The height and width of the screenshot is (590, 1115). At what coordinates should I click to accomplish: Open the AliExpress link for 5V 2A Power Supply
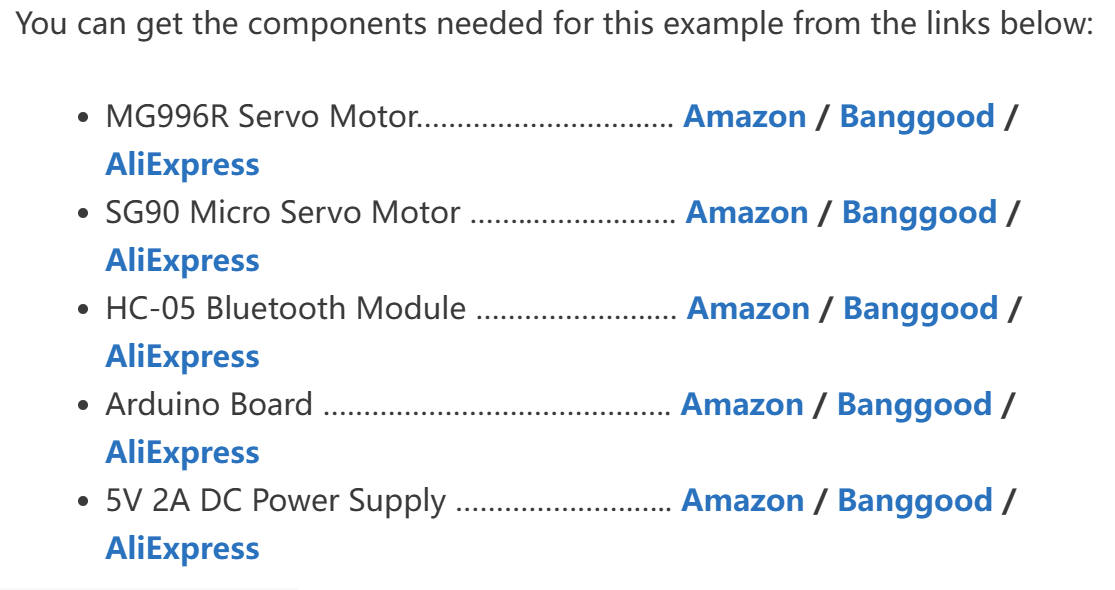(182, 550)
